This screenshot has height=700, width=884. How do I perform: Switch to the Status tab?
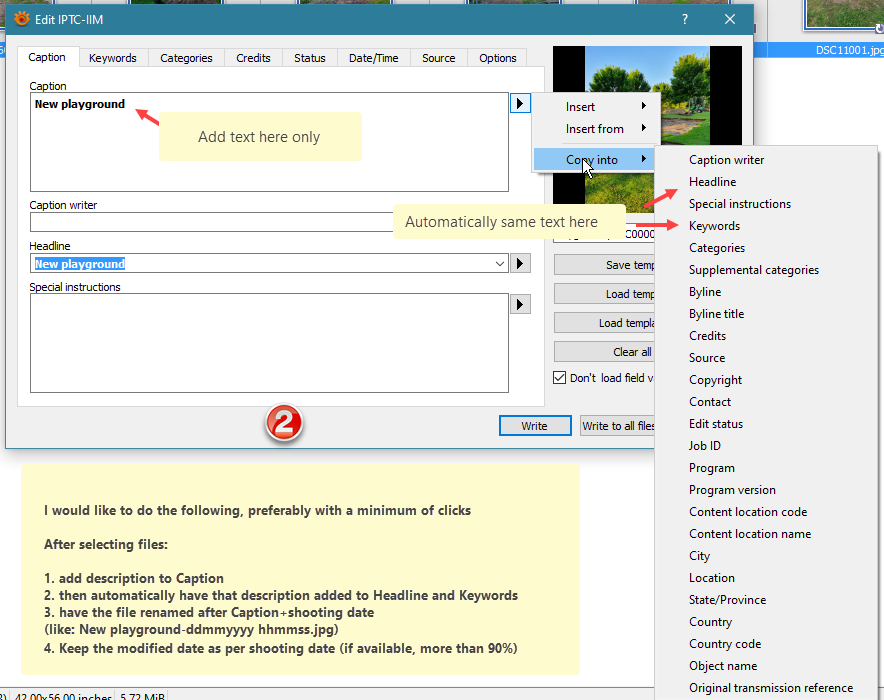click(310, 58)
